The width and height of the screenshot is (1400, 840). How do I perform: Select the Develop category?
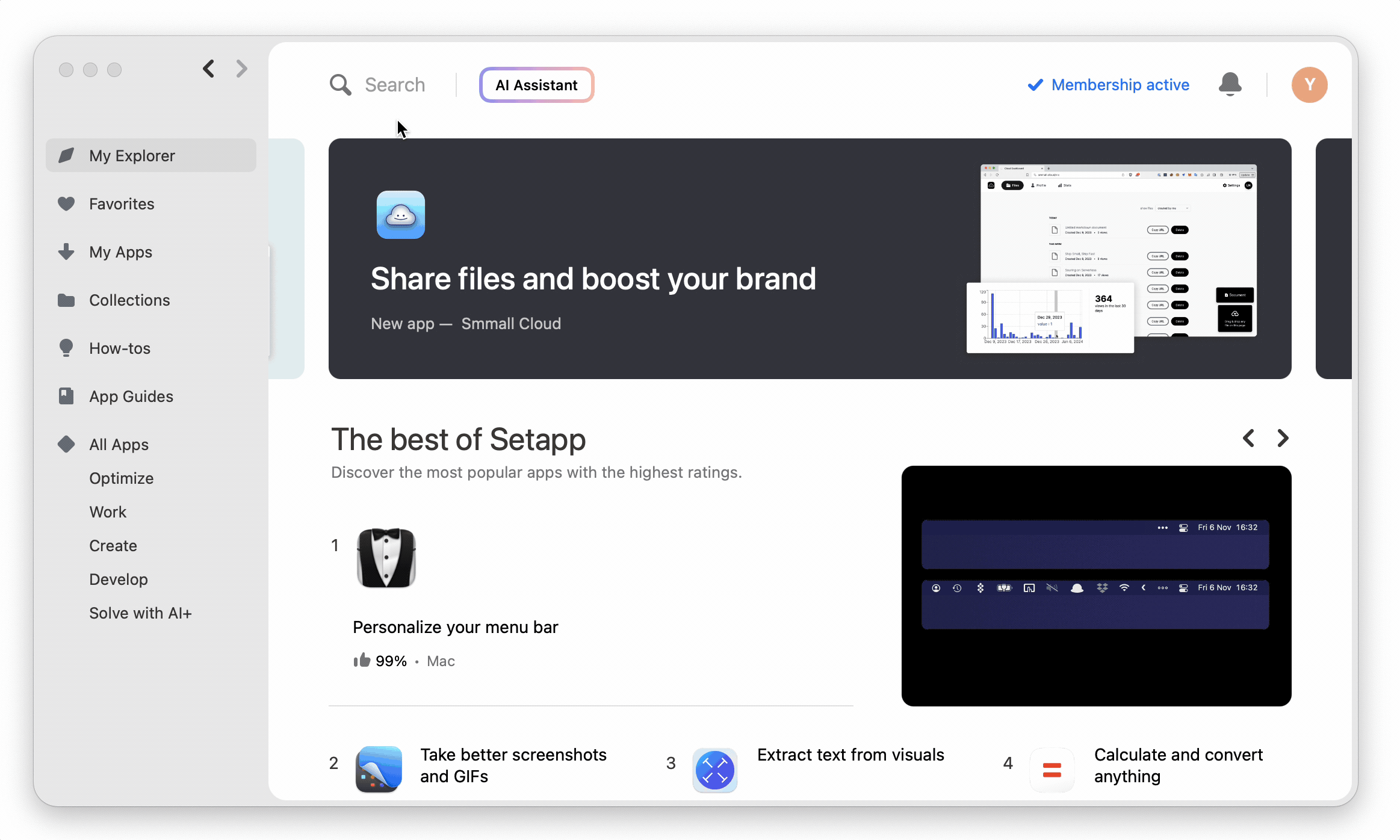(x=119, y=579)
